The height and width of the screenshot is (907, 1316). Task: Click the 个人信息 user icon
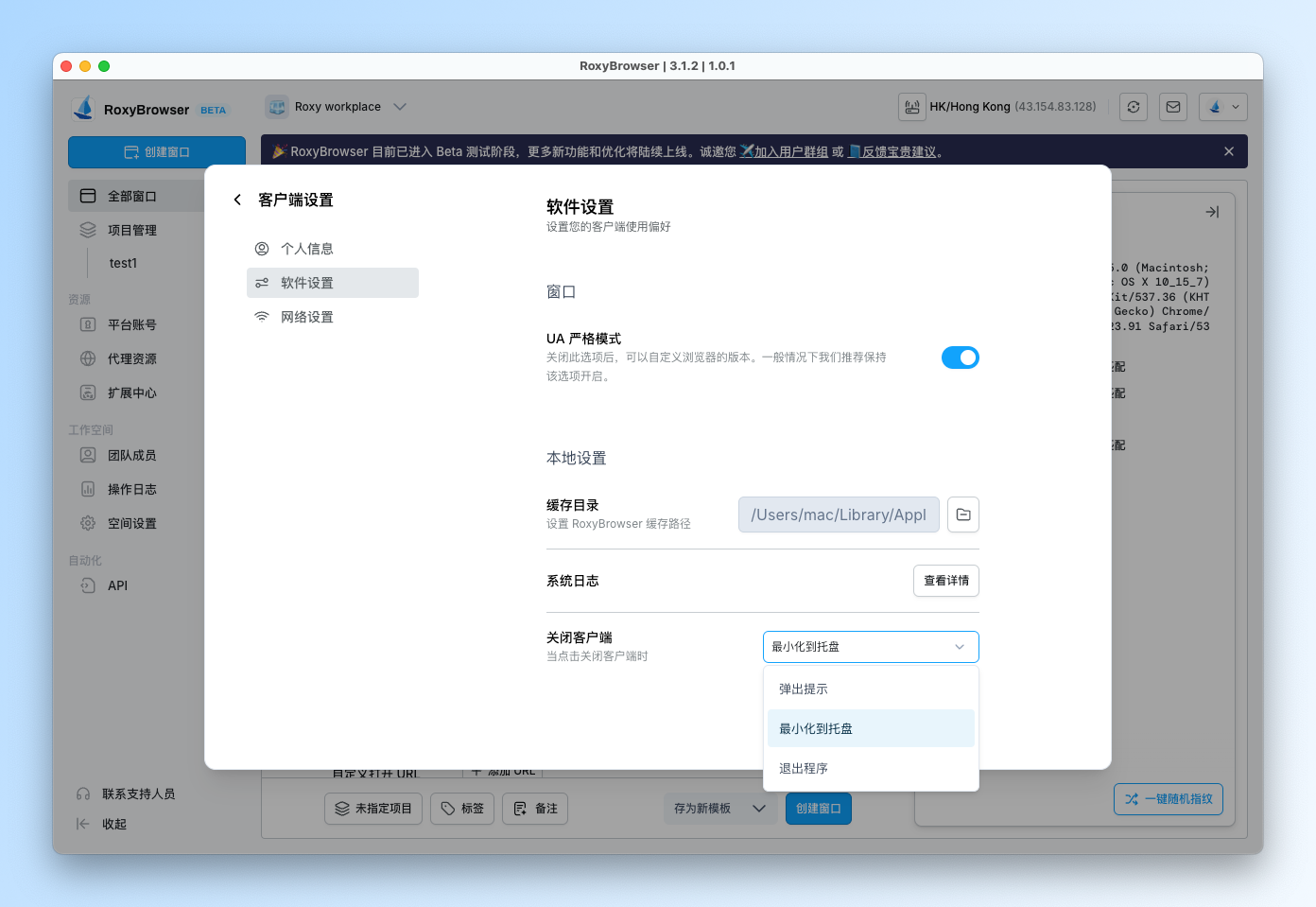click(262, 249)
